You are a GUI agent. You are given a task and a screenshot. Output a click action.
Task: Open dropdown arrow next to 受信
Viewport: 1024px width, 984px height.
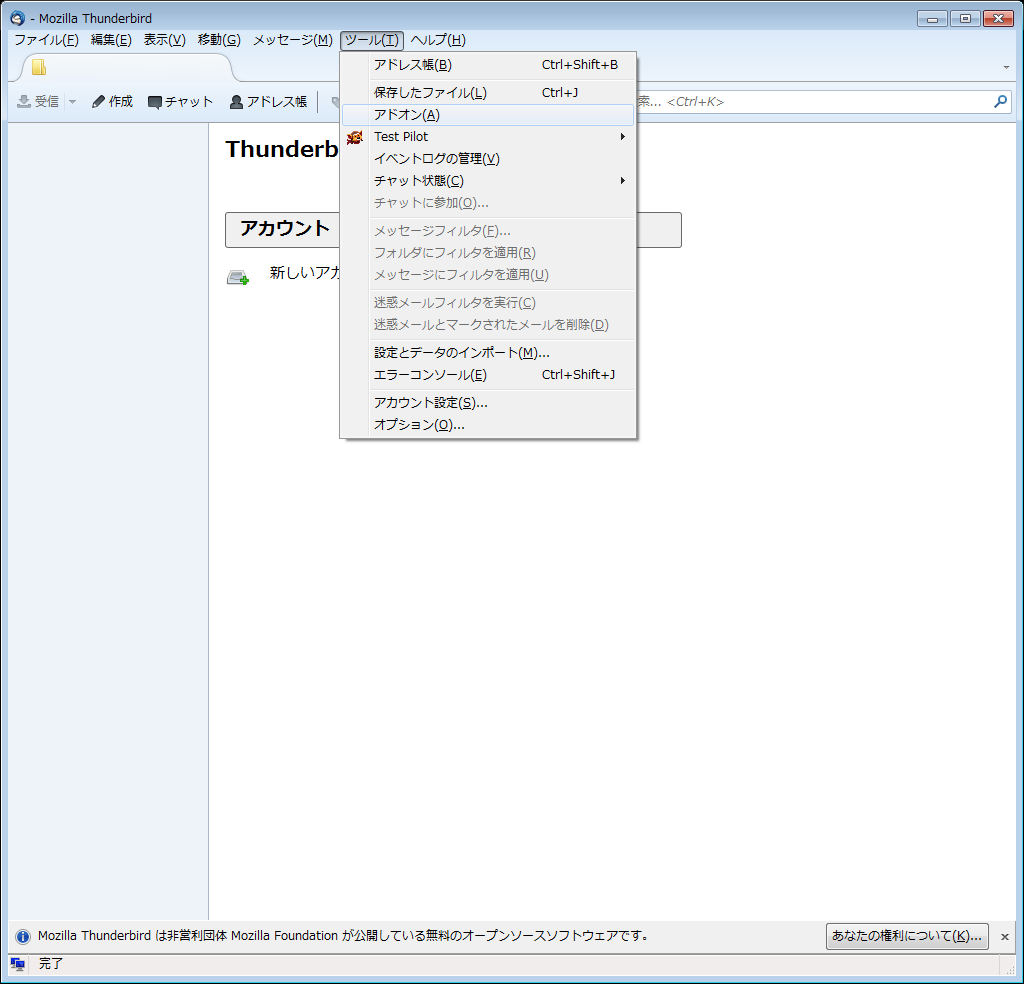72,102
